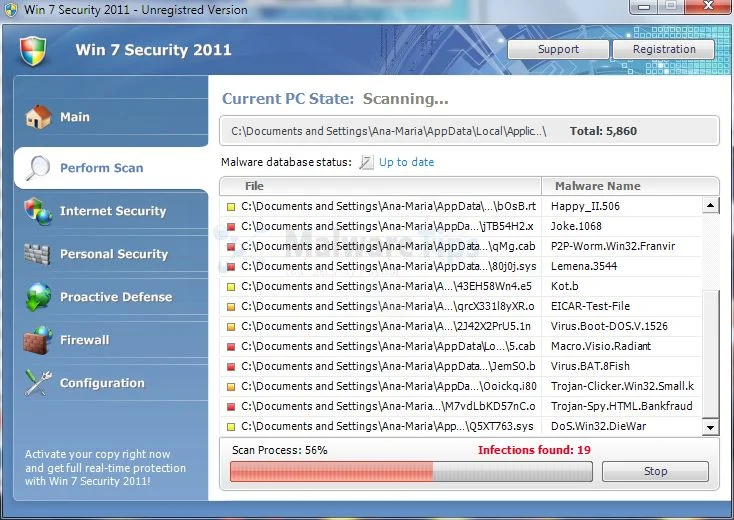Screen dimensions: 734x520
Task: Click the brick wall Personal Security icon
Action: click(37, 254)
